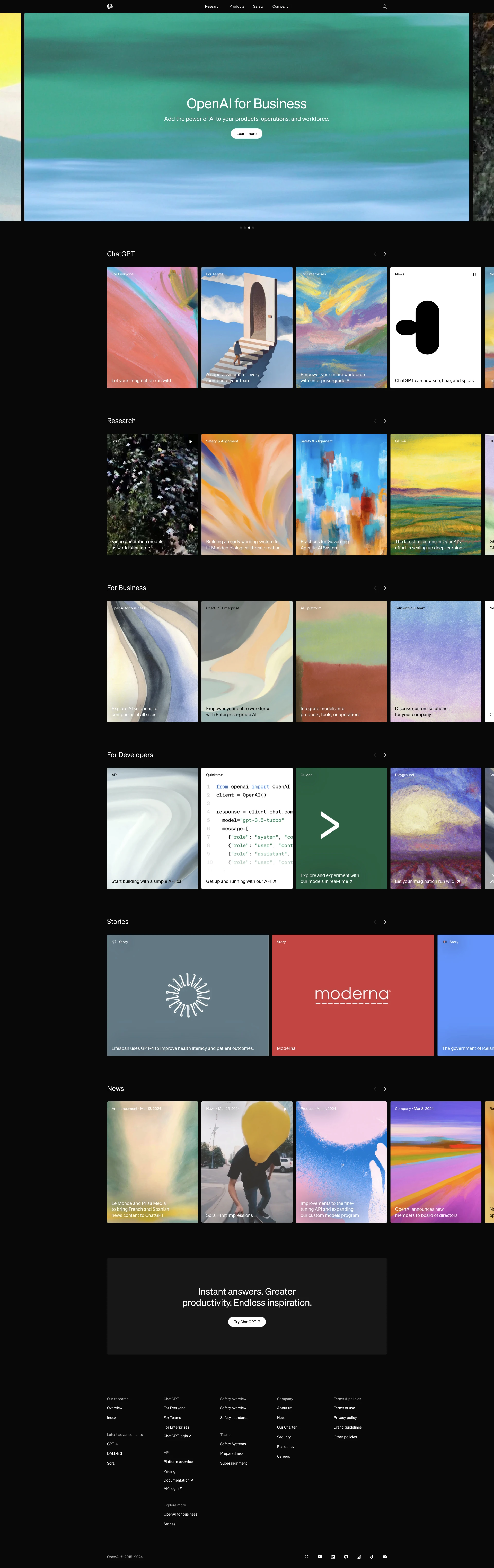Select the active third hero carousel dot

click(x=249, y=228)
